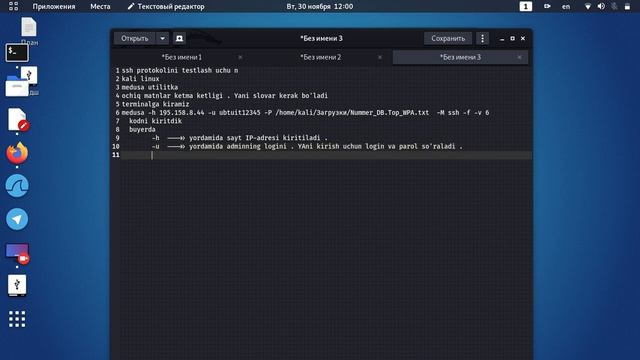Click the '-u' explanation on line 10
Screen dimensions: 640x360
pyautogui.click(x=307, y=146)
